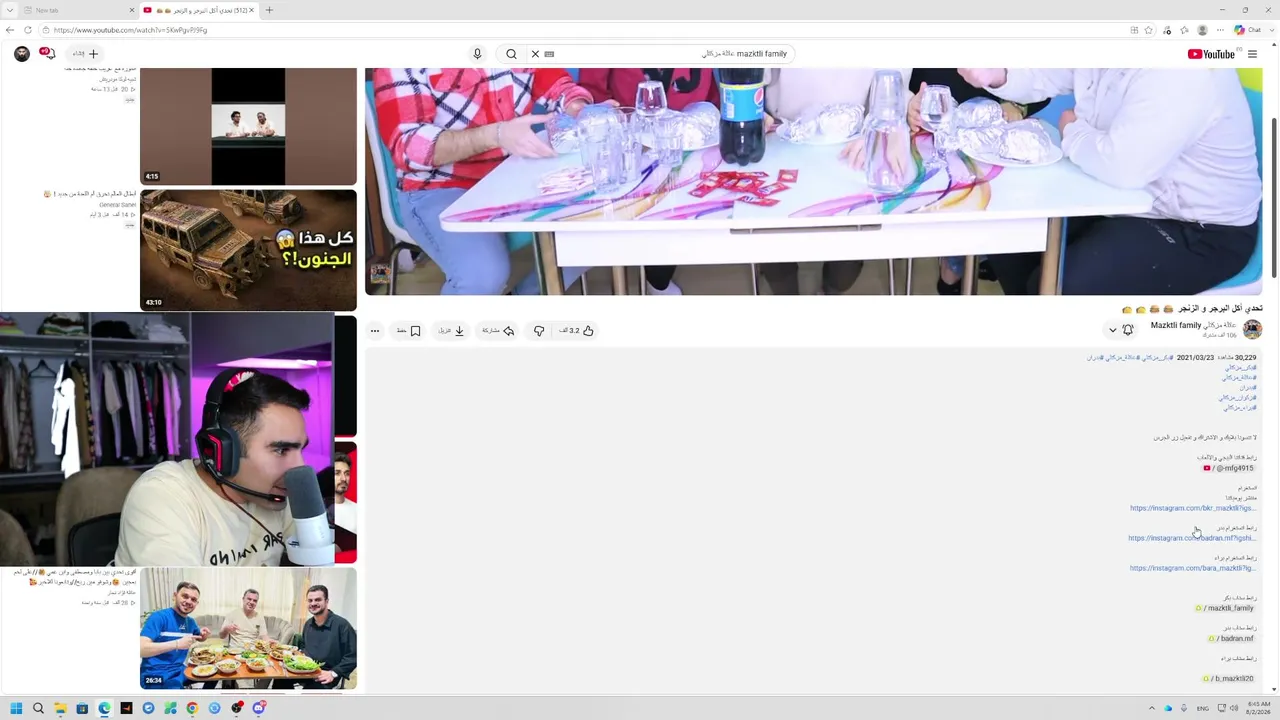The height and width of the screenshot is (720, 1280).
Task: Go back in the browser
Action: (10, 30)
